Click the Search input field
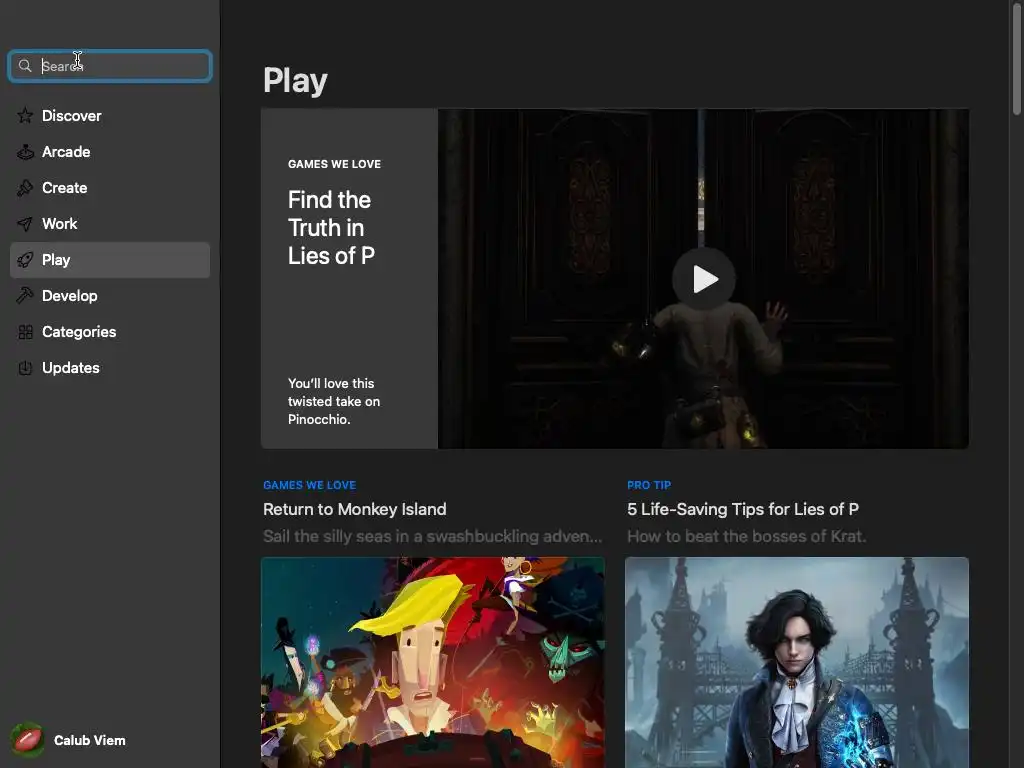Viewport: 1024px width, 768px height. click(110, 66)
